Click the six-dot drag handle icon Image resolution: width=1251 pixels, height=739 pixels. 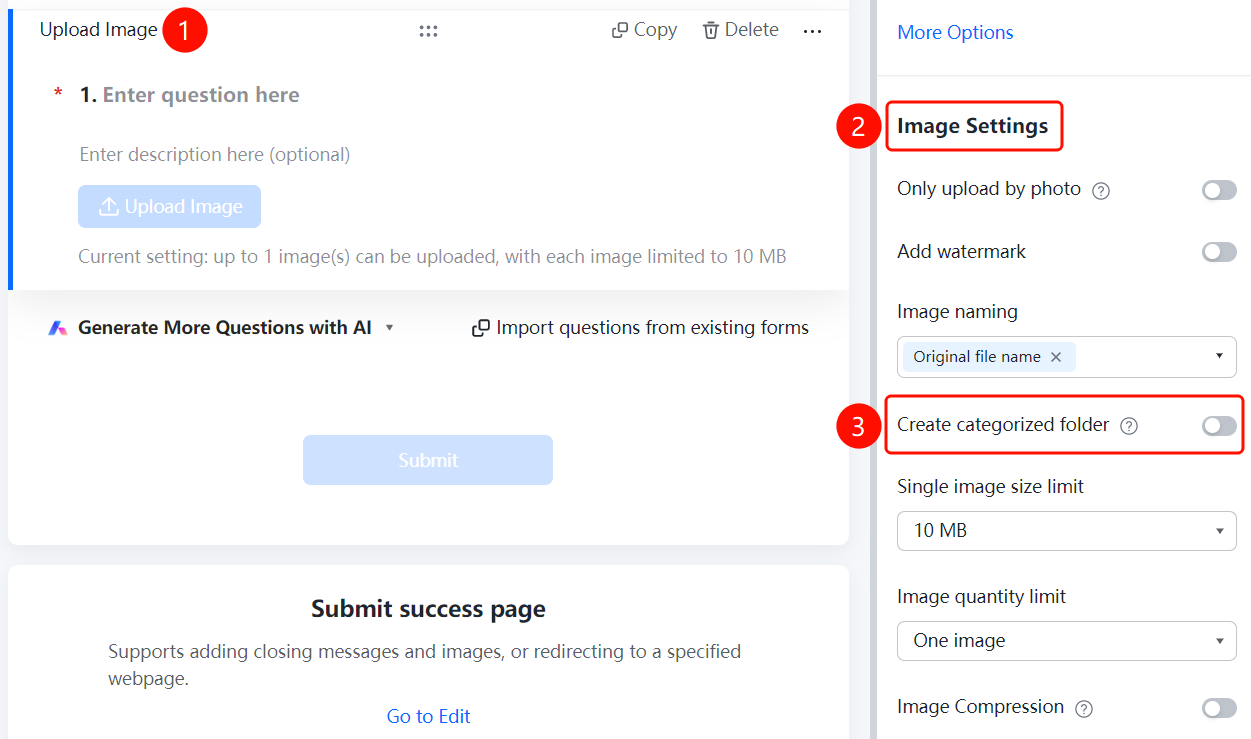428,31
